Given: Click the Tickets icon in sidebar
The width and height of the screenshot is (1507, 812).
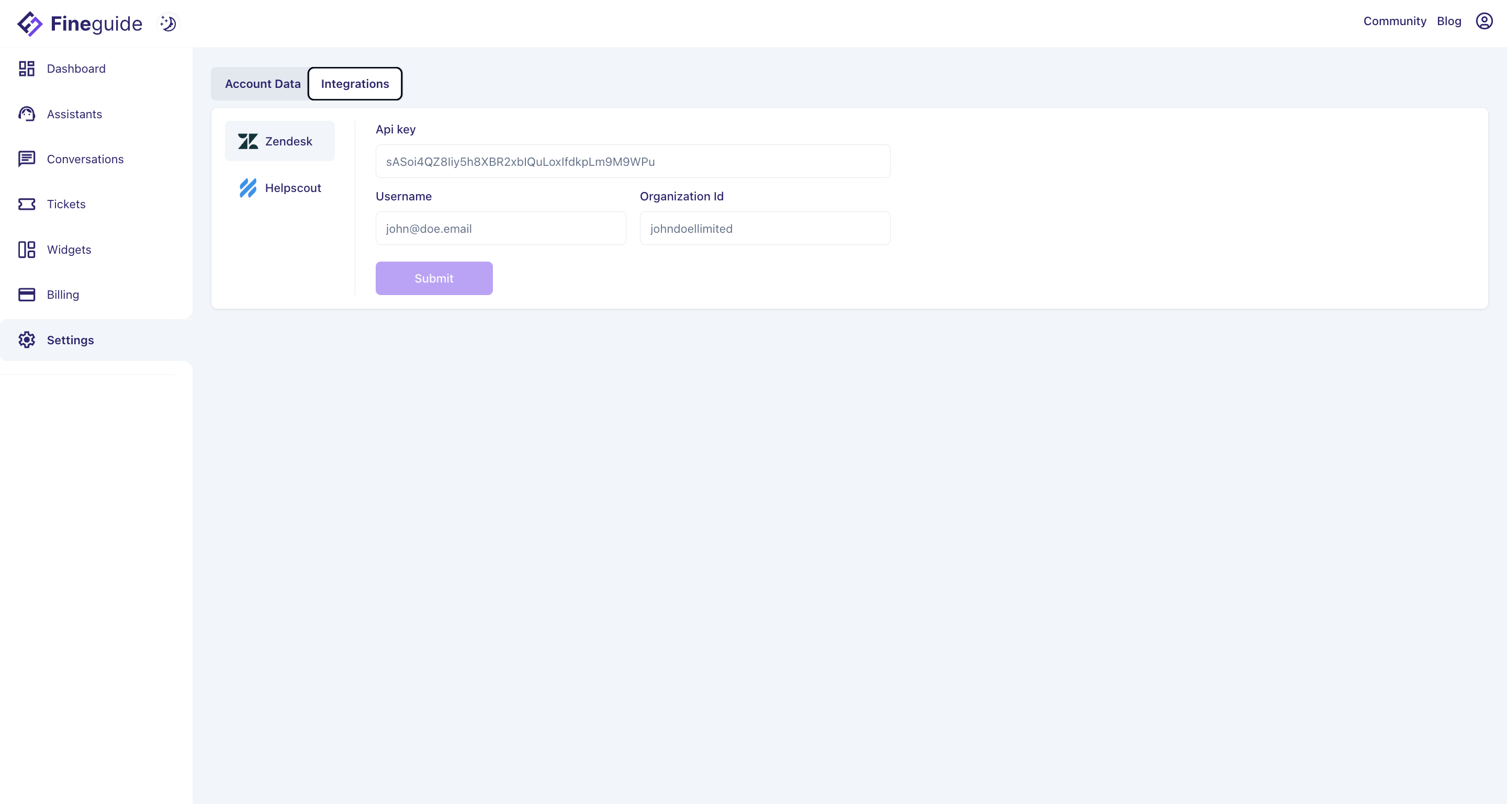Looking at the screenshot, I should pos(26,204).
